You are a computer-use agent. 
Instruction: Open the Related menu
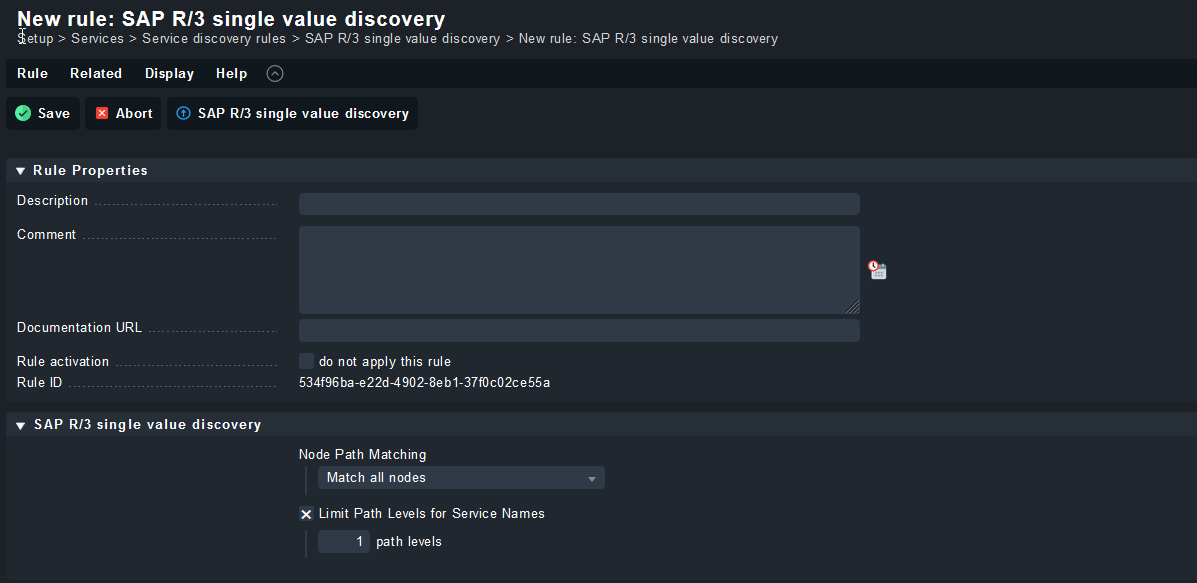coord(96,73)
